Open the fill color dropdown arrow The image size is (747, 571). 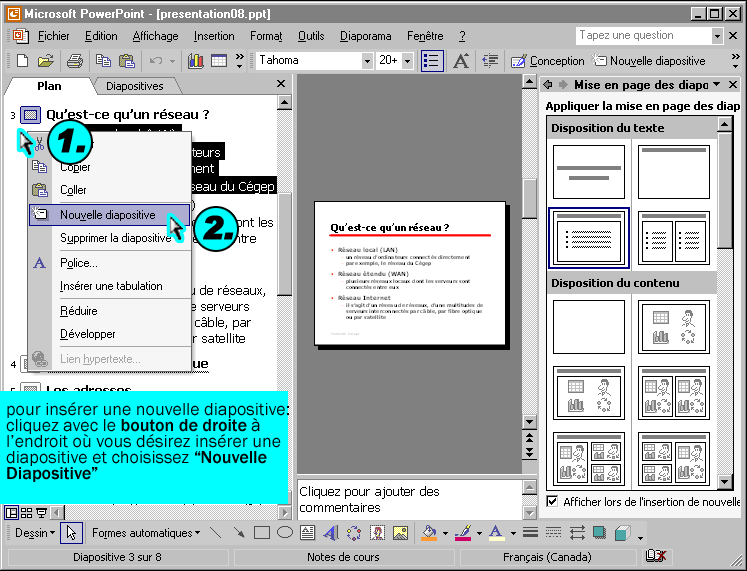pyautogui.click(x=445, y=533)
